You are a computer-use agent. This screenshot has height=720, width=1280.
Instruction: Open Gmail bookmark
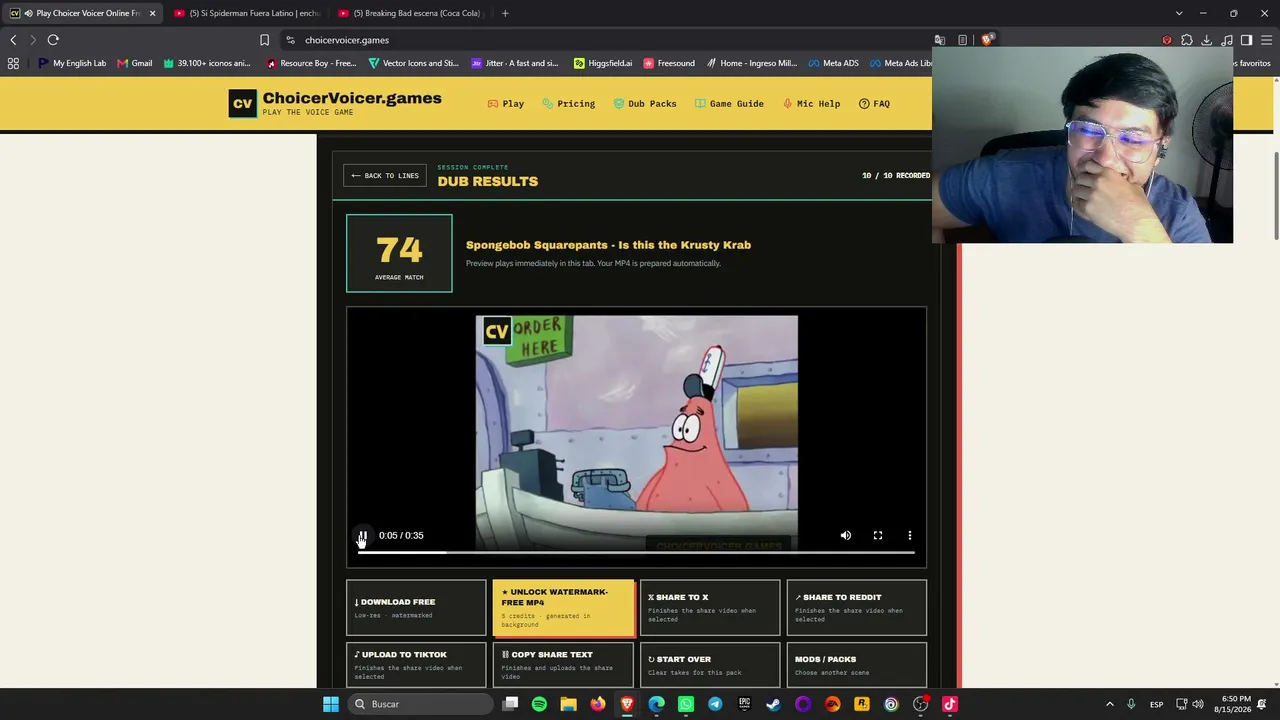(x=135, y=63)
